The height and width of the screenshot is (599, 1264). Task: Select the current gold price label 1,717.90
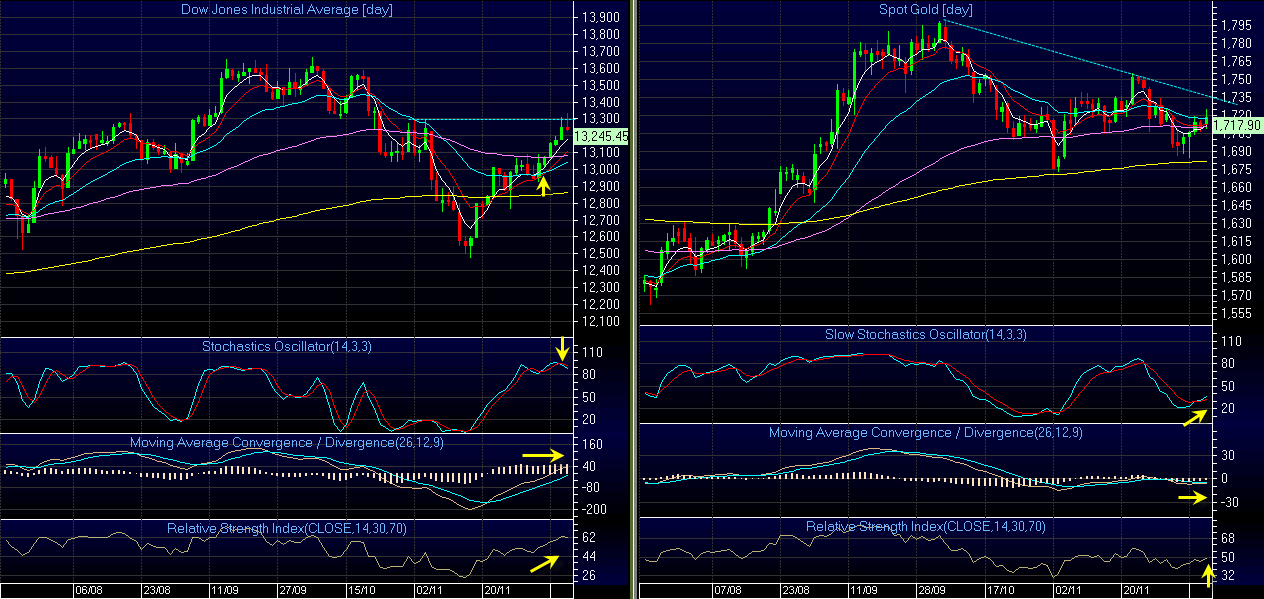1238,125
